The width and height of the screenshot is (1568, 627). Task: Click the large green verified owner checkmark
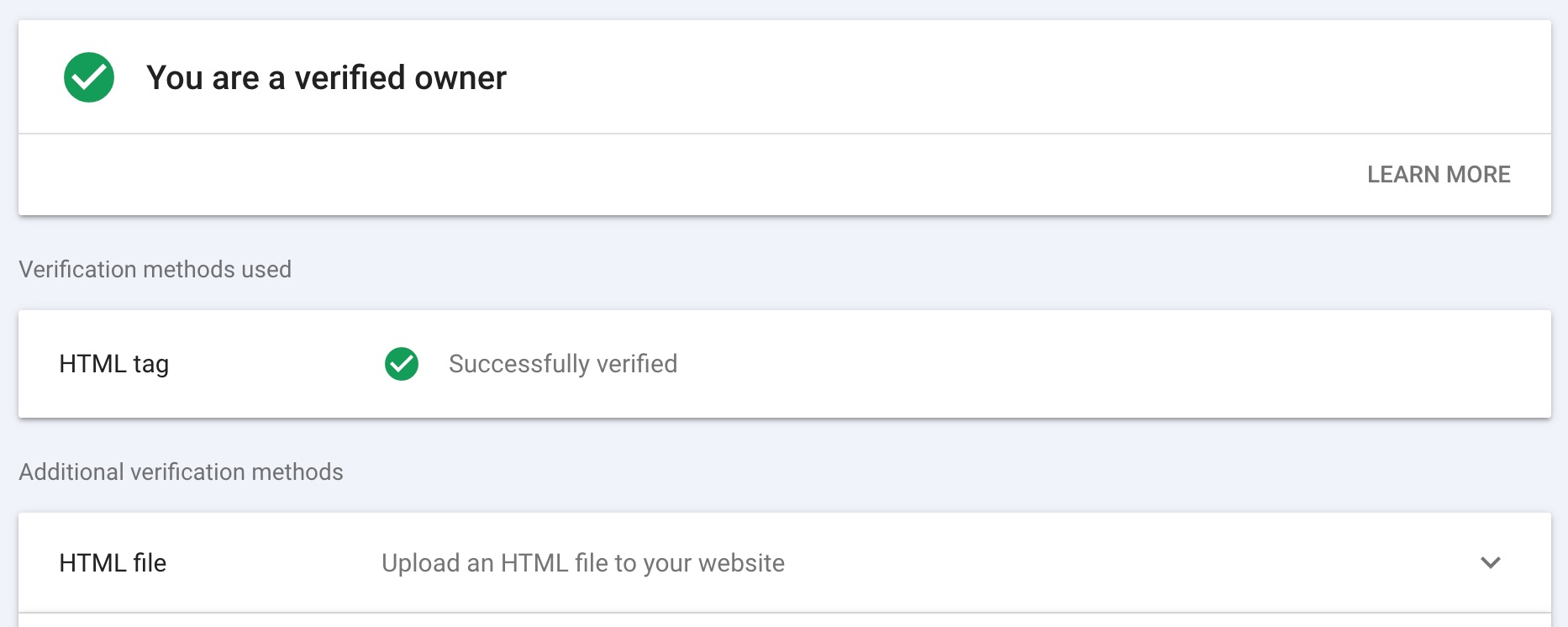coord(89,77)
